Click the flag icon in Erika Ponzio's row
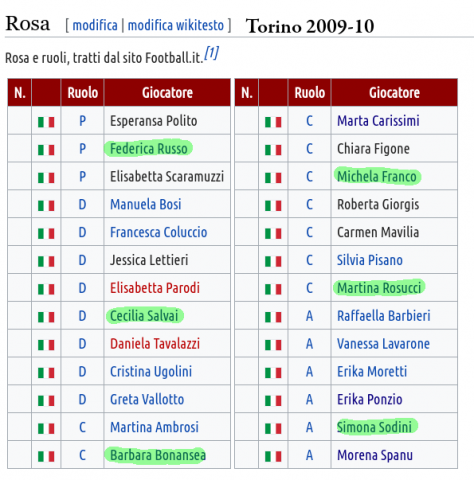This screenshot has width=474, height=480. 273,401
